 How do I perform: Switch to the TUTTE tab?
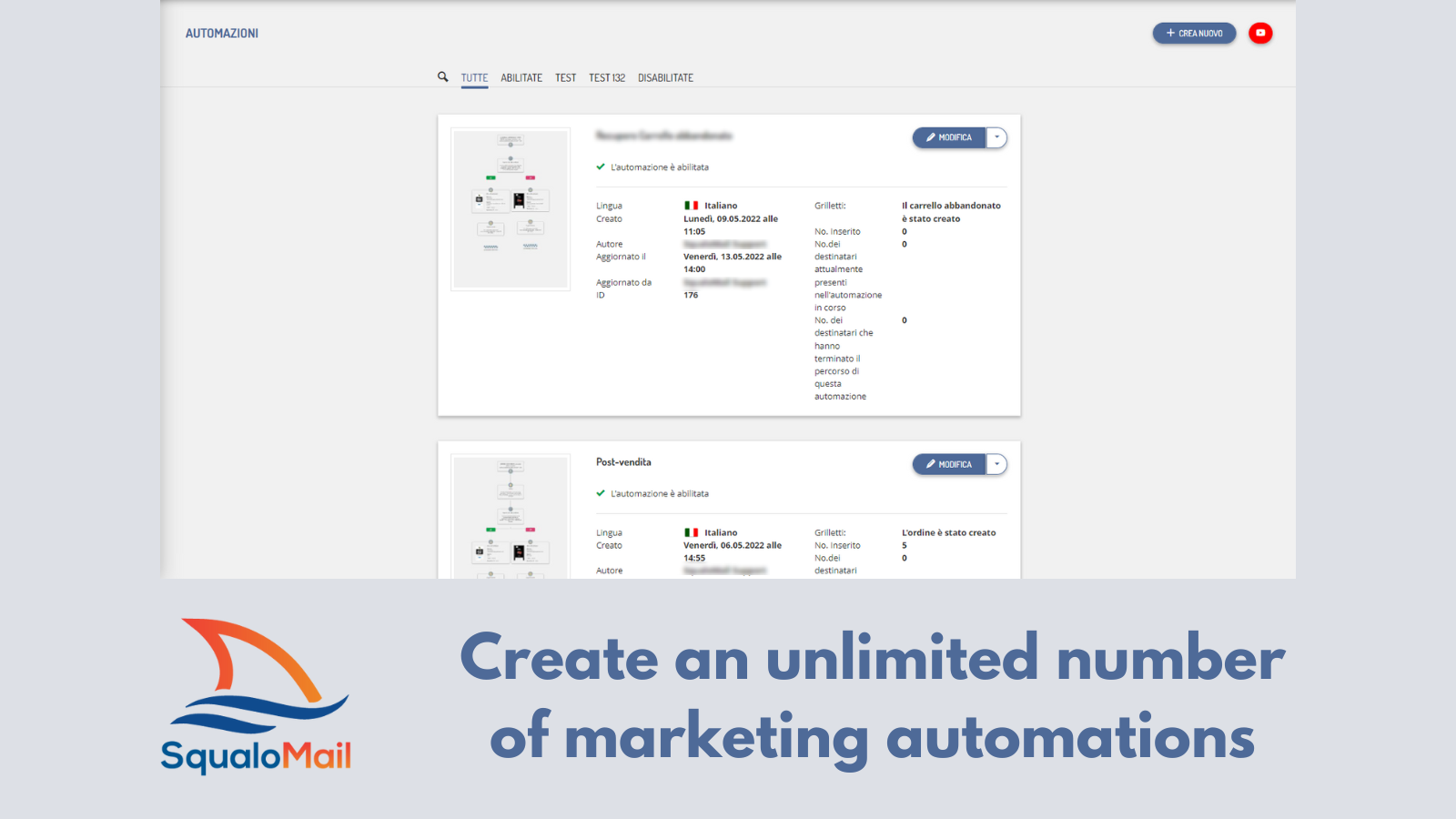click(474, 78)
